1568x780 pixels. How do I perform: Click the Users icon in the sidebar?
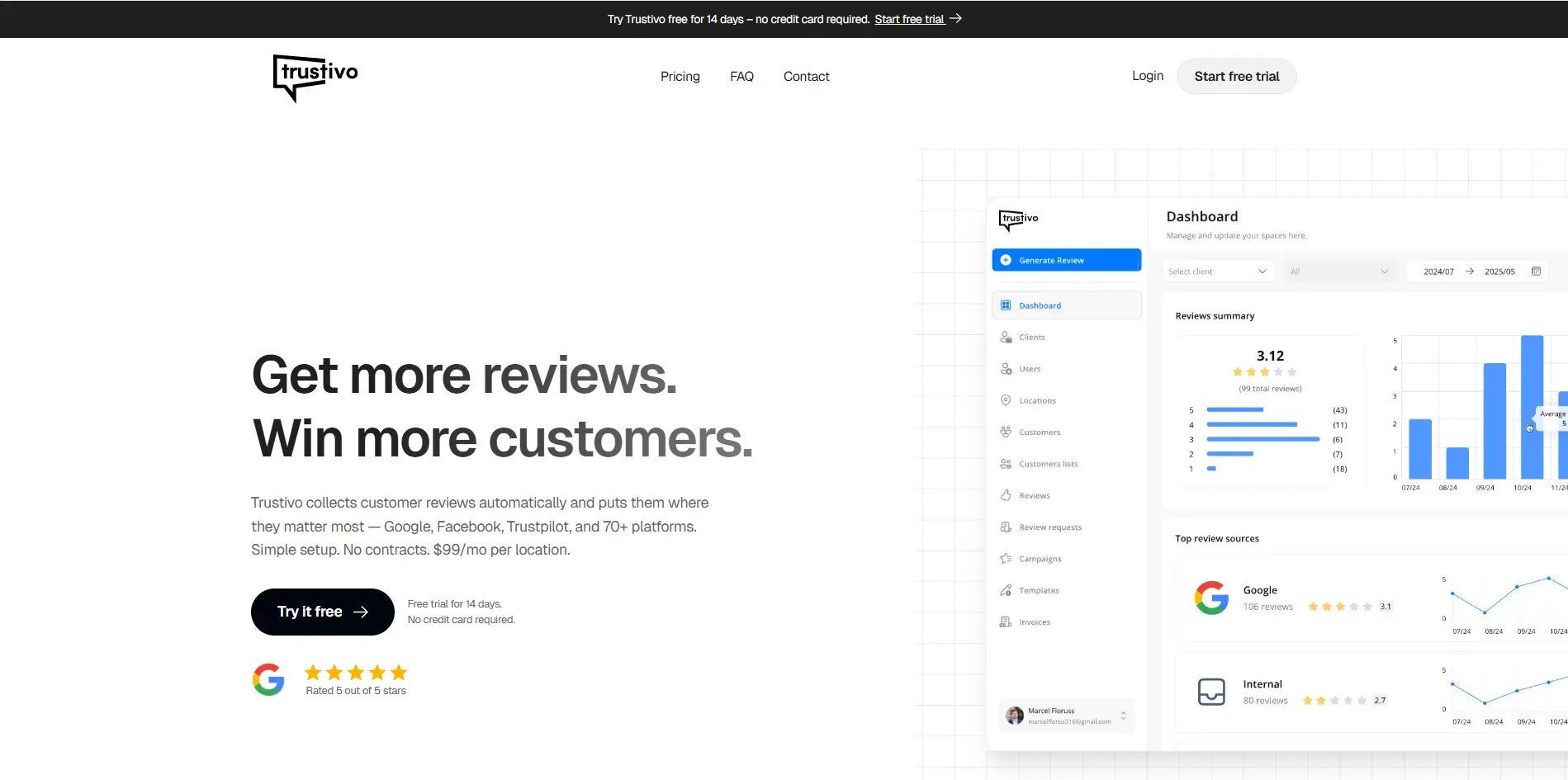[x=1006, y=369]
